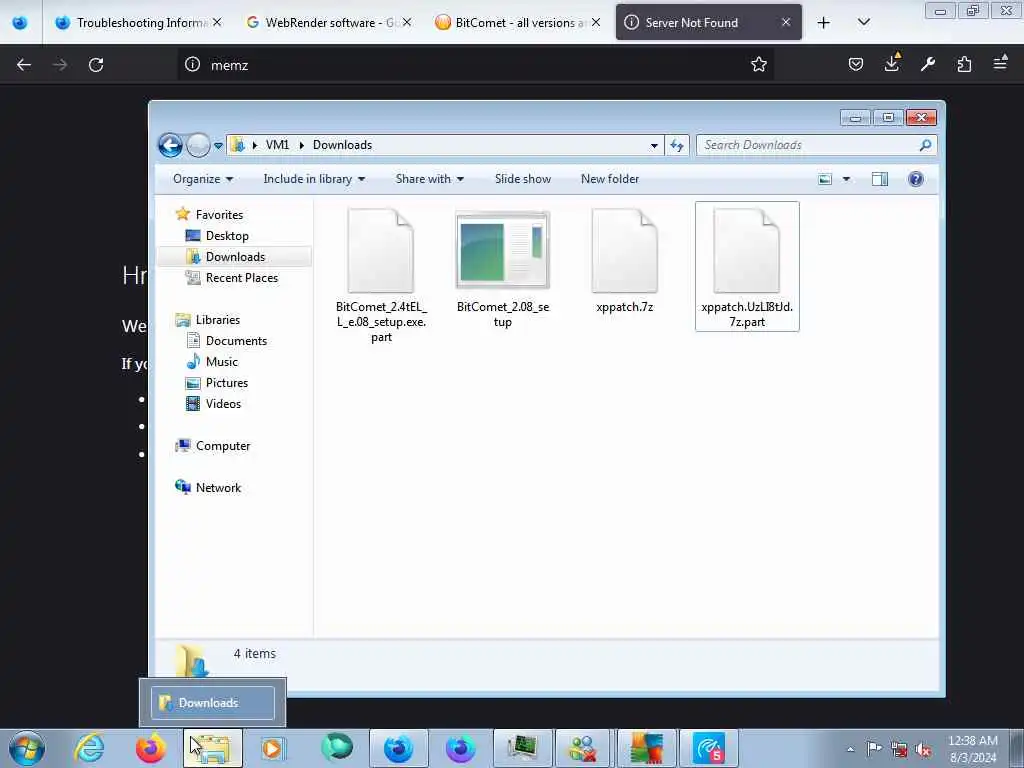The height and width of the screenshot is (768, 1024).
Task: Close the BitComet tab
Action: tap(596, 22)
